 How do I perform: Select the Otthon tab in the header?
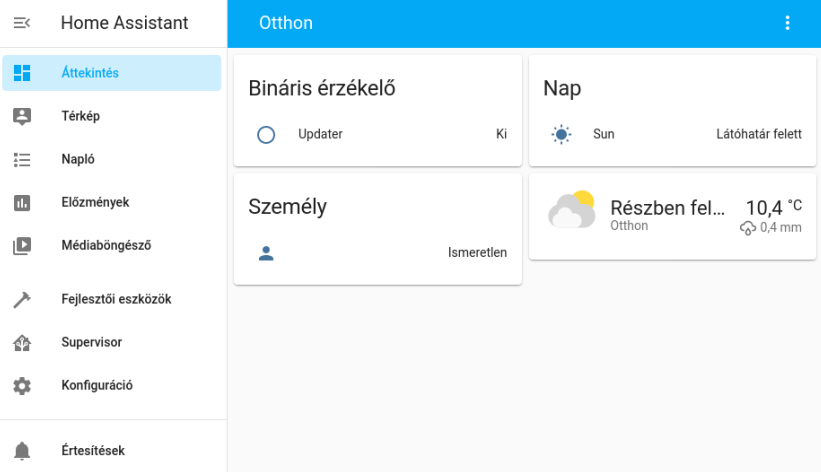(286, 23)
